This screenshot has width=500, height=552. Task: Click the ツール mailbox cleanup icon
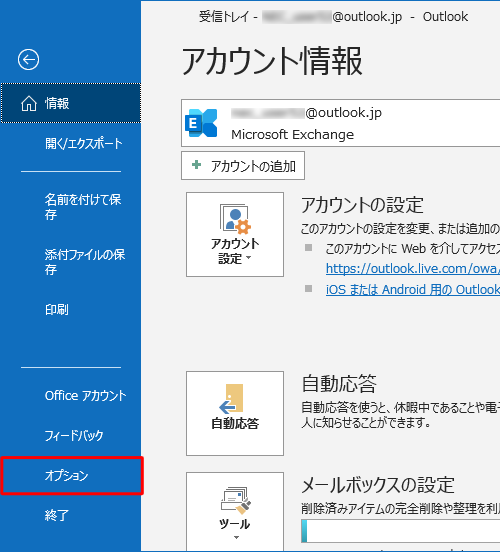click(235, 501)
